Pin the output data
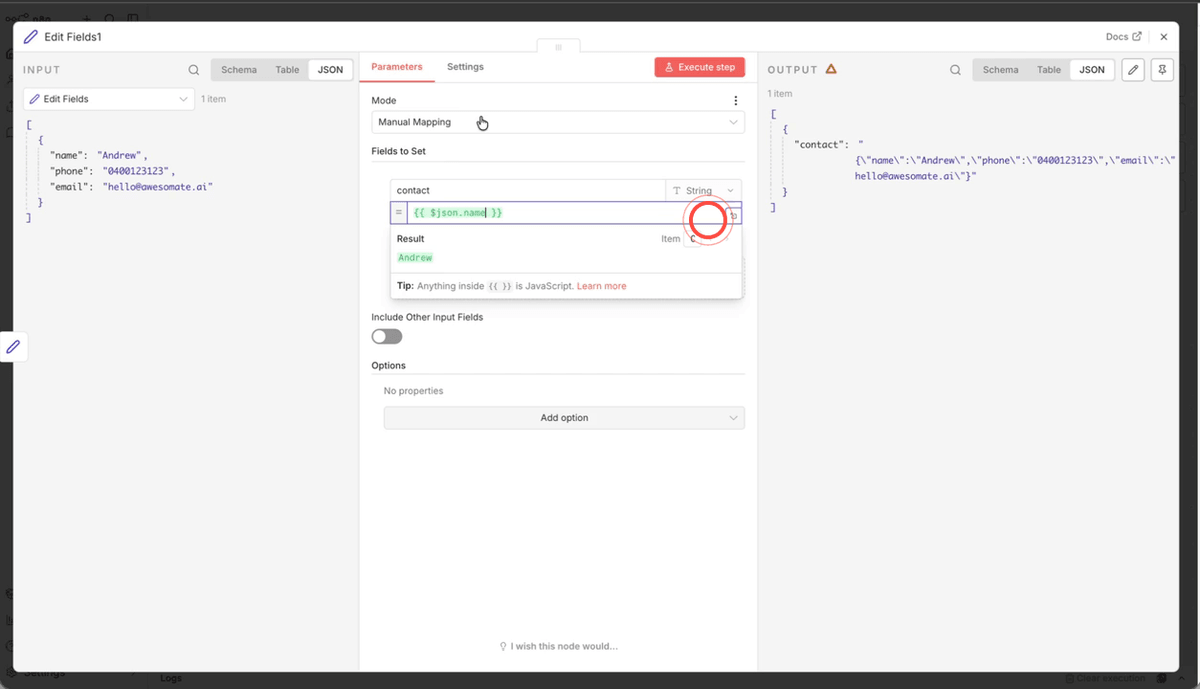1200x689 pixels. click(x=1162, y=70)
